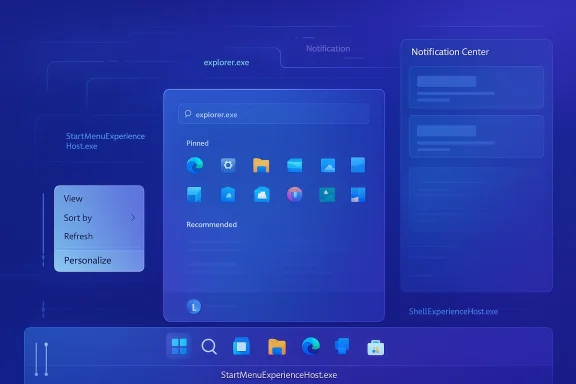Viewport: 576px width, 384px height.
Task: Click the Notification Center title
Action: pyautogui.click(x=450, y=52)
